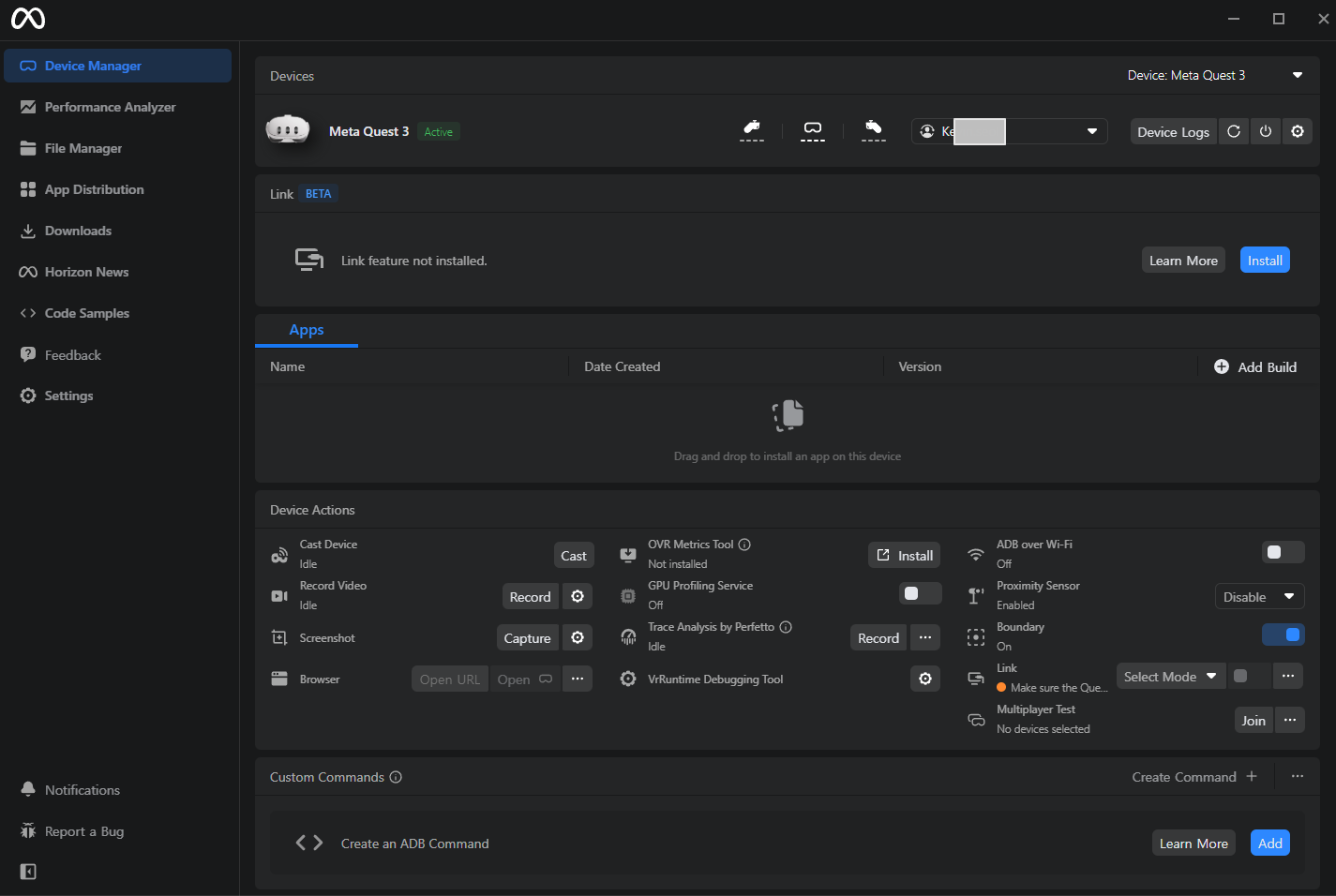1336x896 pixels.
Task: Open Record Video settings gear
Action: coord(578,597)
